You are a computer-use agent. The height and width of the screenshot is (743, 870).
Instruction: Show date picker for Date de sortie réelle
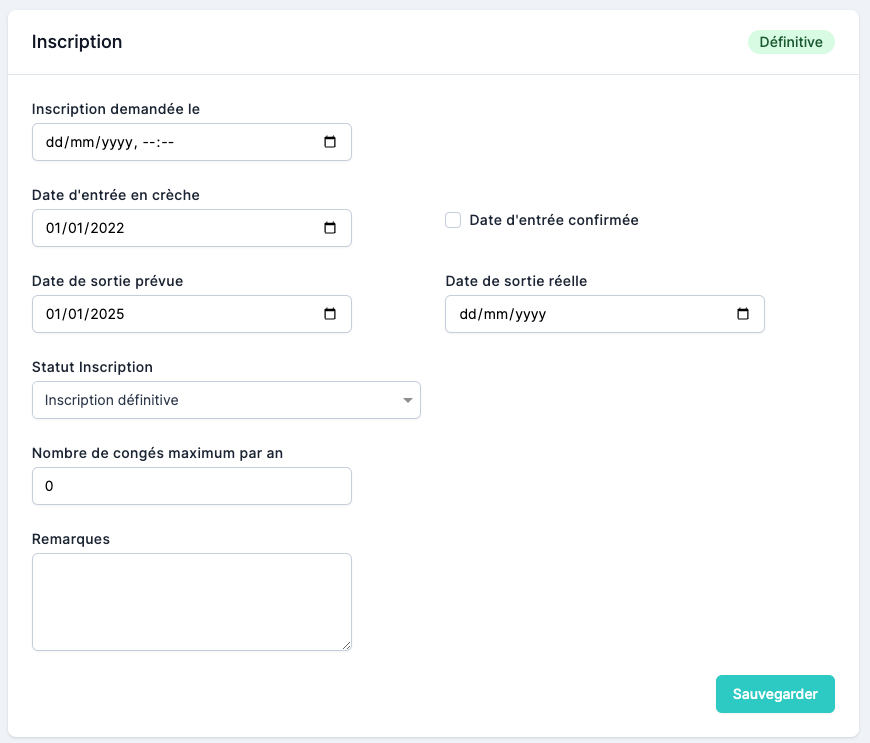pyautogui.click(x=743, y=314)
